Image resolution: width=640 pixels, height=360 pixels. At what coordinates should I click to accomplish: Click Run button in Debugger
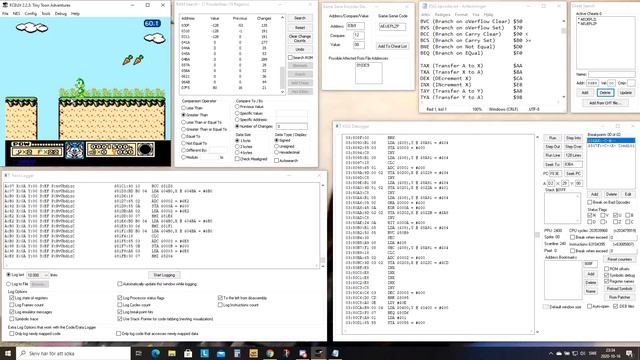[553, 138]
